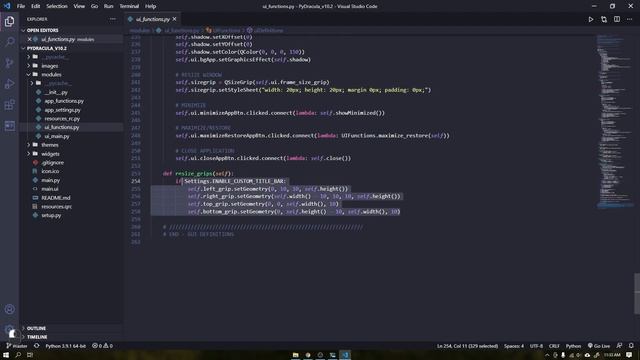Open the Windows Action Center notifications
The width and height of the screenshot is (640, 360).
629,355
